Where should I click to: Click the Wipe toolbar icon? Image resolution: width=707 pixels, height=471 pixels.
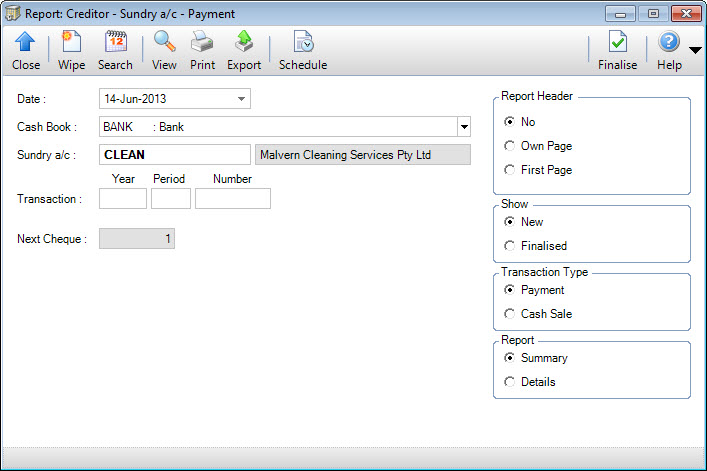(x=71, y=42)
